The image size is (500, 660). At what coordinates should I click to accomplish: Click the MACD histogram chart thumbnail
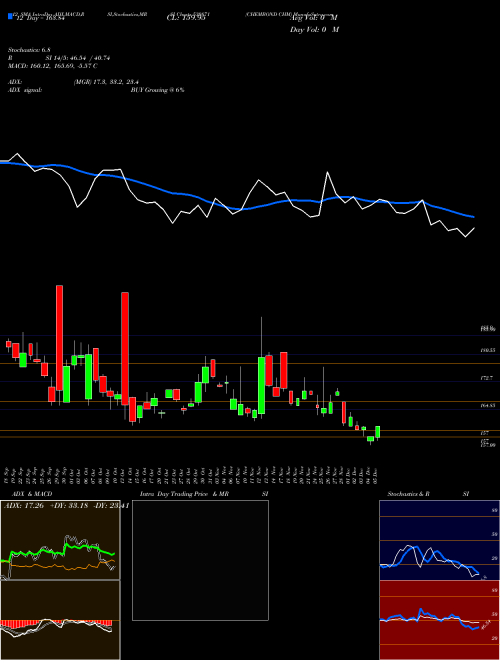(60, 620)
